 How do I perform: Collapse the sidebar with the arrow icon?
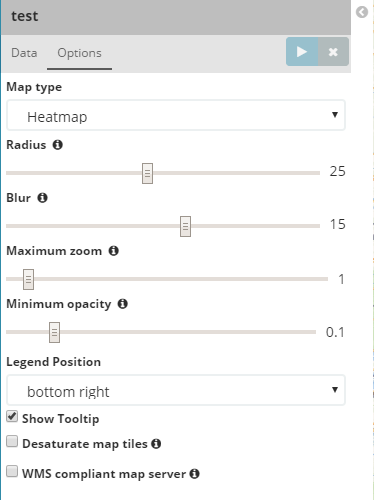pyautogui.click(x=362, y=12)
